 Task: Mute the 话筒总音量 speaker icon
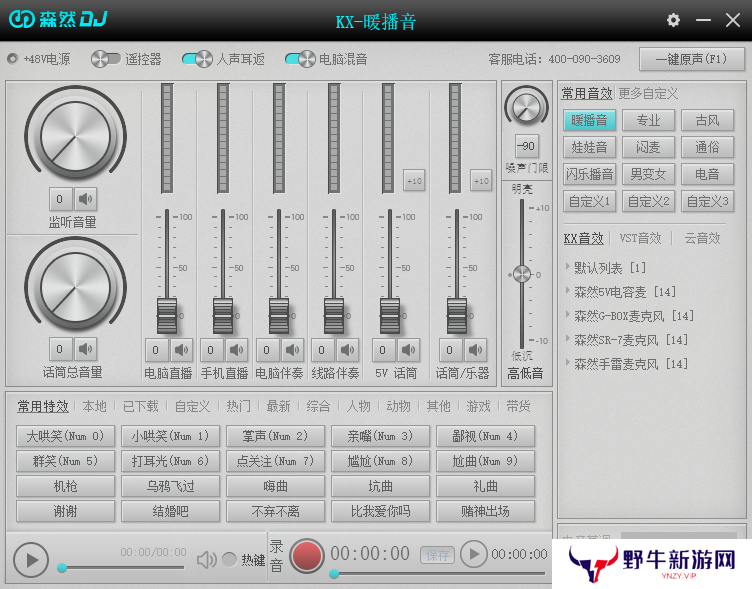pyautogui.click(x=85, y=349)
